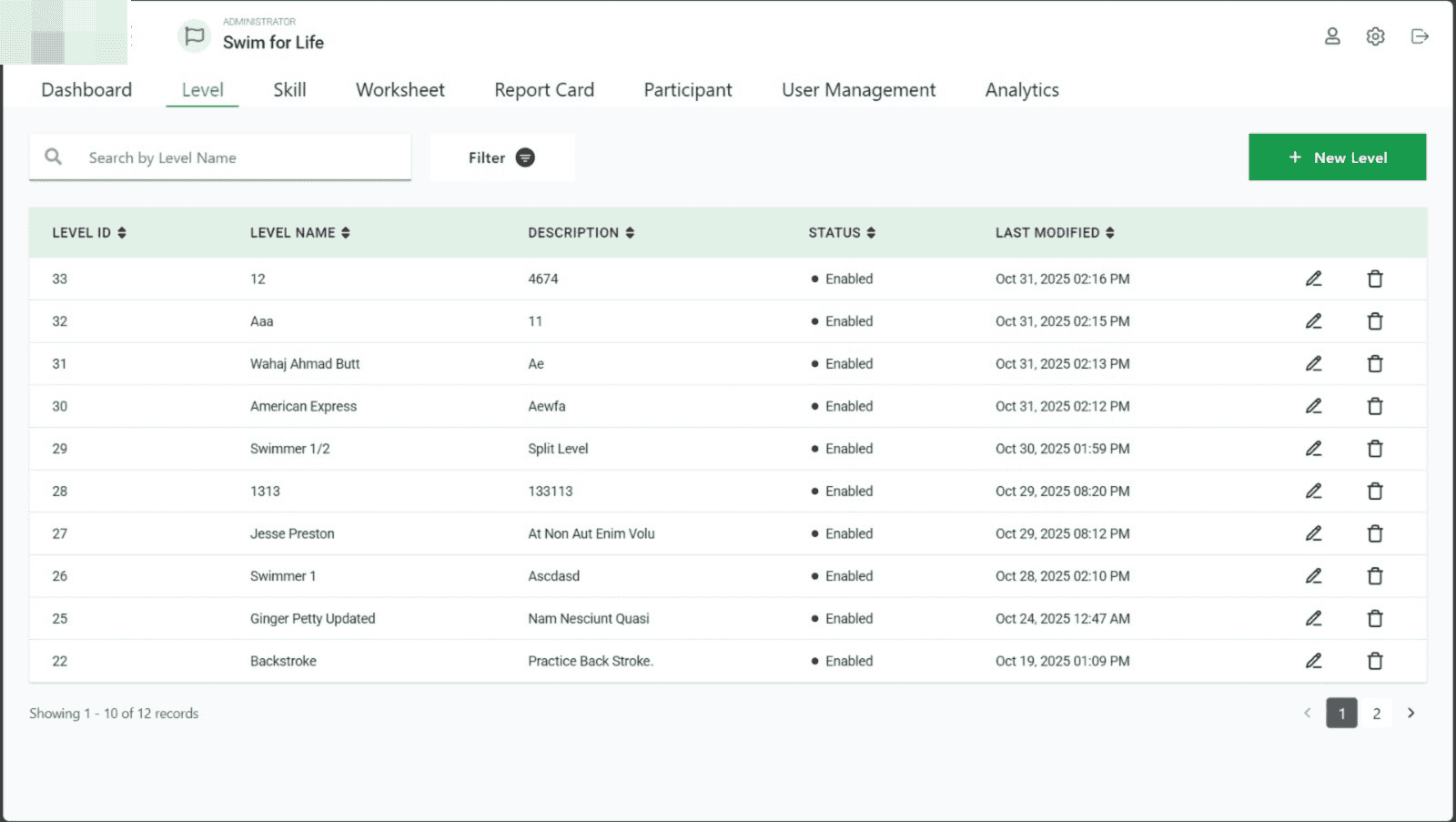Click the filter icon inside the Filter button
The image size is (1456, 822).
pos(525,157)
